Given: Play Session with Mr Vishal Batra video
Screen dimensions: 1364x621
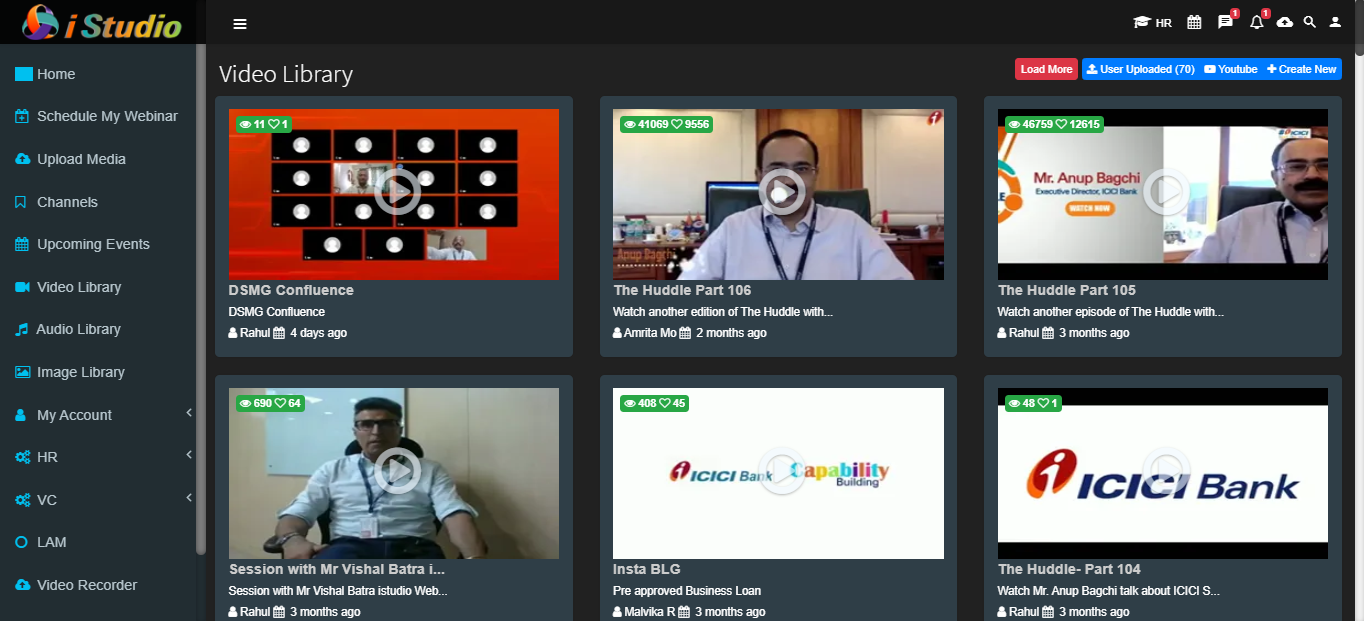Looking at the screenshot, I should click(x=398, y=471).
